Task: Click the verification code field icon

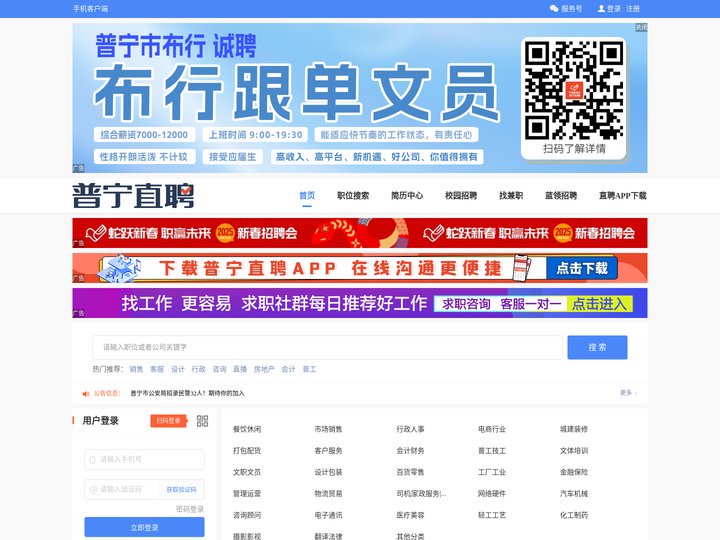Action: (93, 489)
